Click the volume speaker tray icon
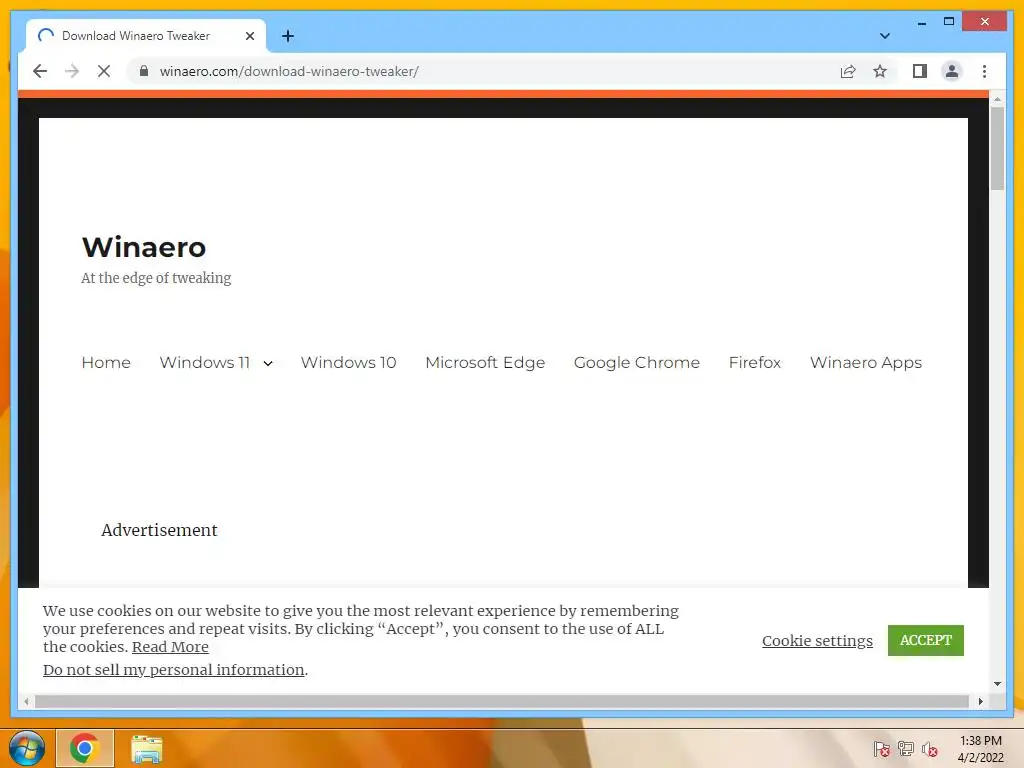Viewport: 1024px width, 768px height. (929, 749)
